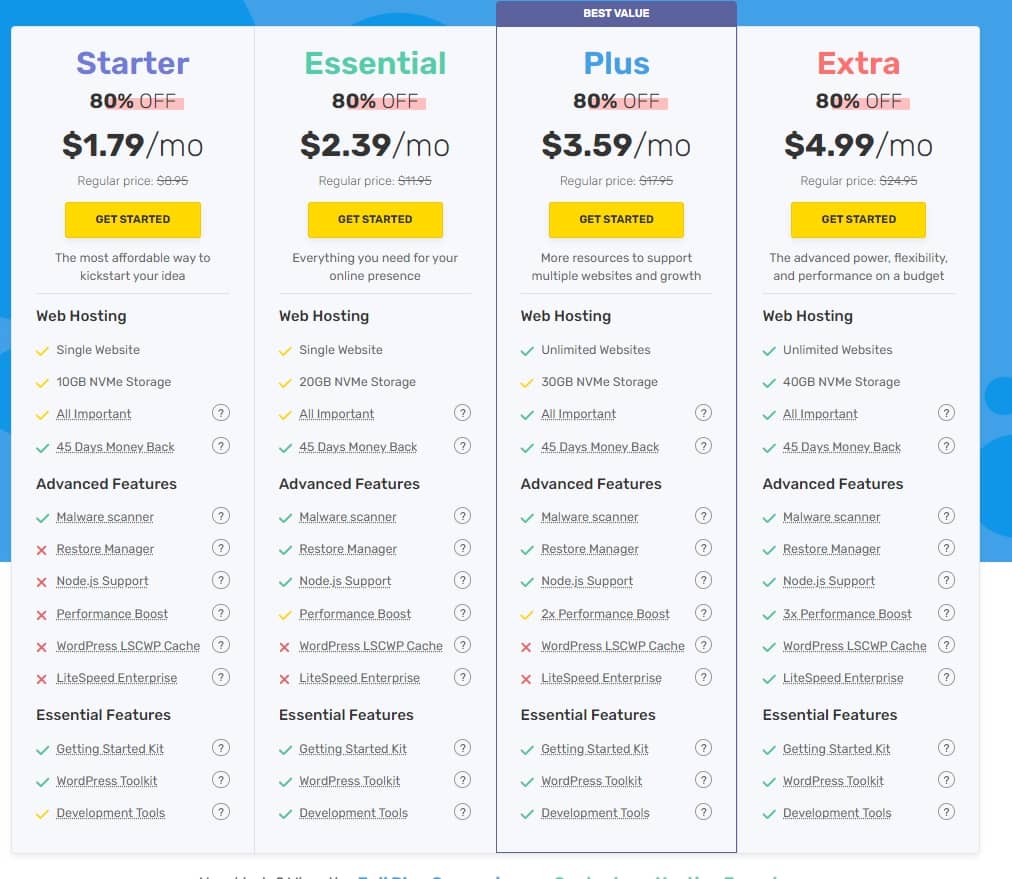Open help icon for Extra's All Important
The height and width of the screenshot is (879, 1012).
click(x=946, y=413)
